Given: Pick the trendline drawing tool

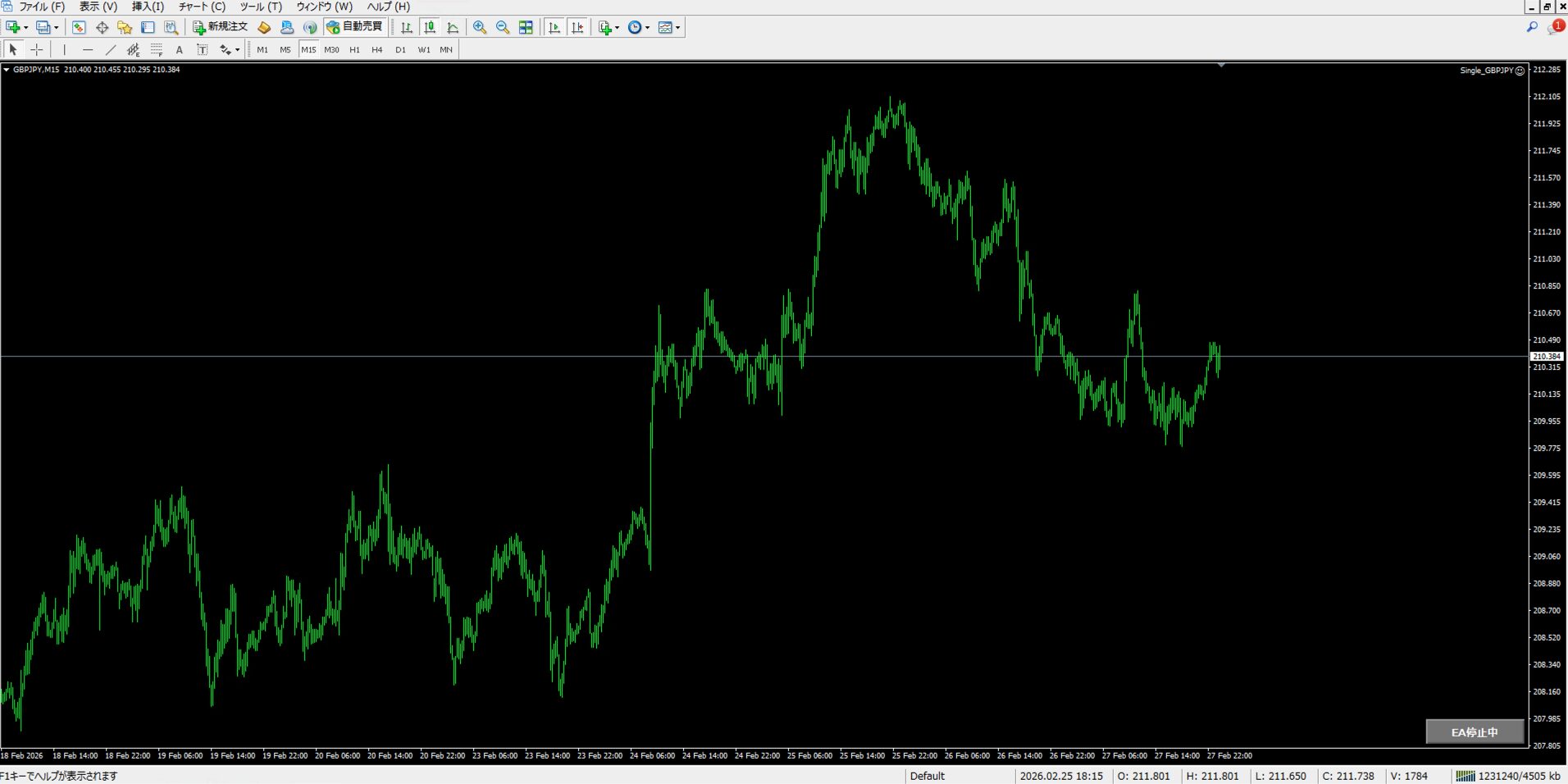Looking at the screenshot, I should point(111,50).
